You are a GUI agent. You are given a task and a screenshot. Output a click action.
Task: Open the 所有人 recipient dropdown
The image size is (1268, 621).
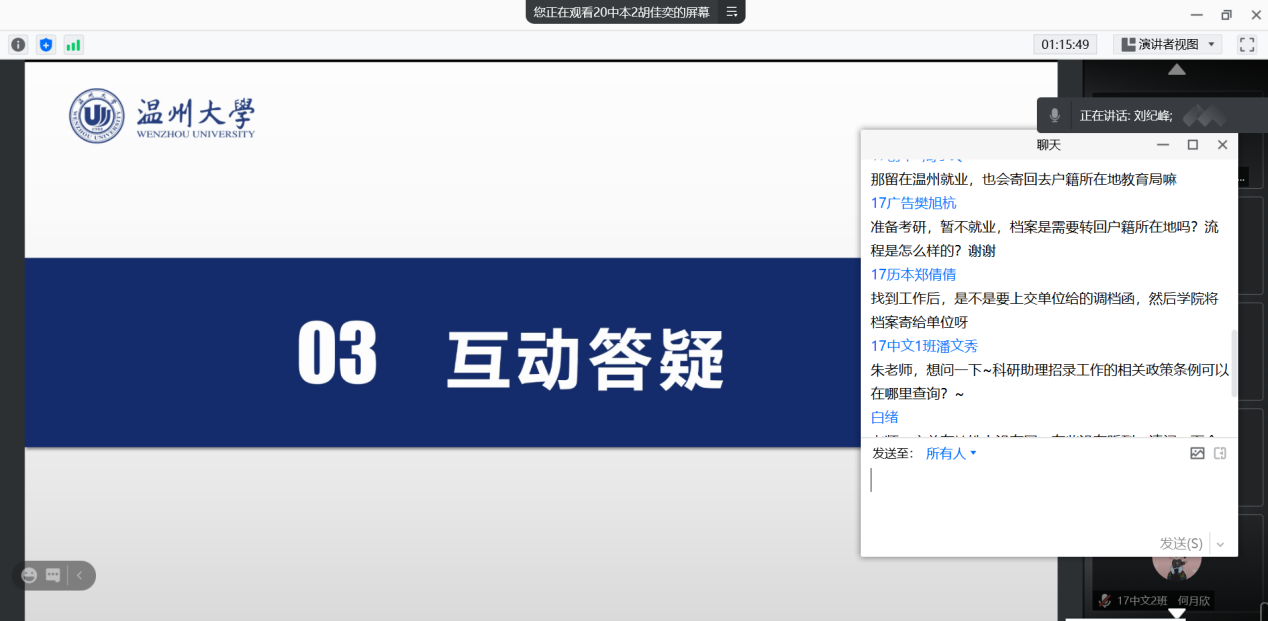(950, 453)
